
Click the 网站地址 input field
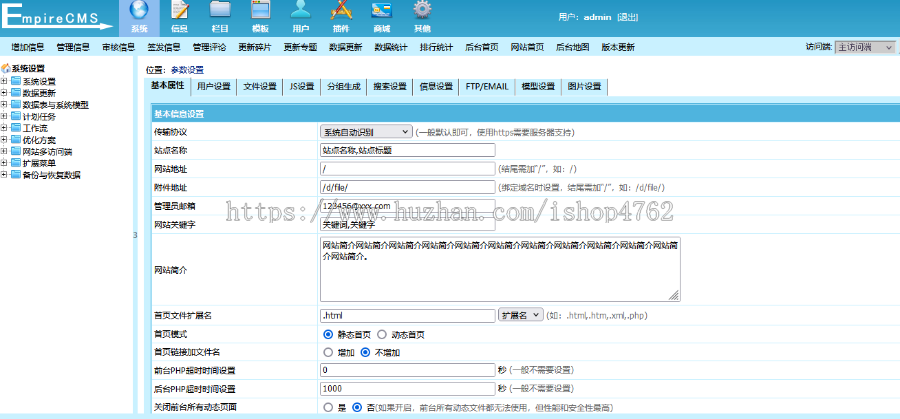(408, 169)
